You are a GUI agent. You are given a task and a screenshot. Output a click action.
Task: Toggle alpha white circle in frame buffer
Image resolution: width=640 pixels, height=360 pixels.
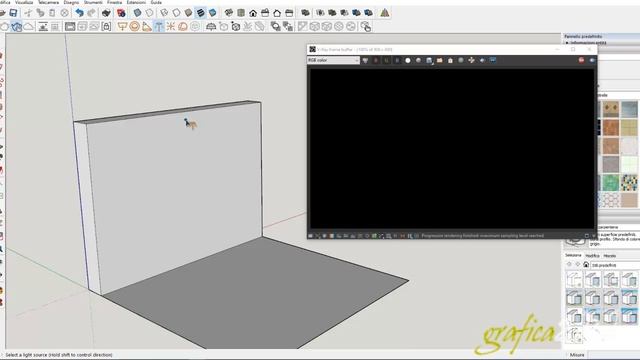pyautogui.click(x=408, y=60)
